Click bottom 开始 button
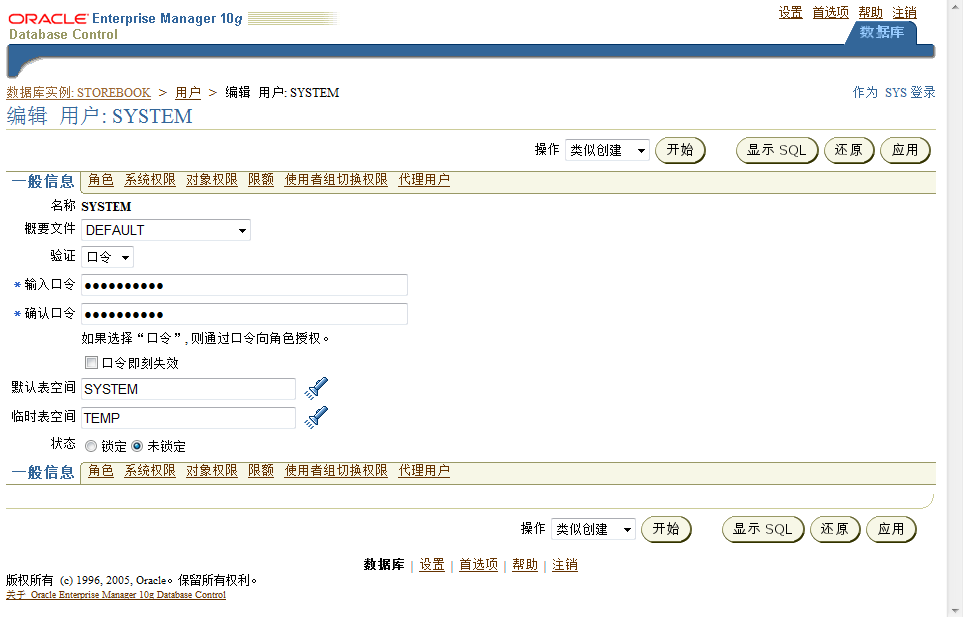Image resolution: width=963 pixels, height=617 pixels. point(666,529)
